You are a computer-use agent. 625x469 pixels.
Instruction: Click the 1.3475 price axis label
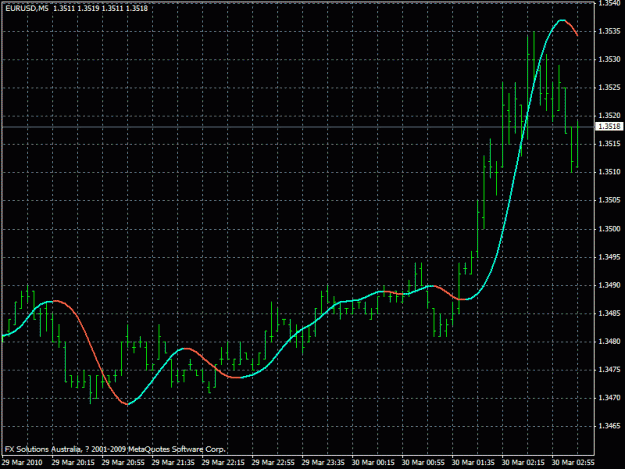point(610,370)
